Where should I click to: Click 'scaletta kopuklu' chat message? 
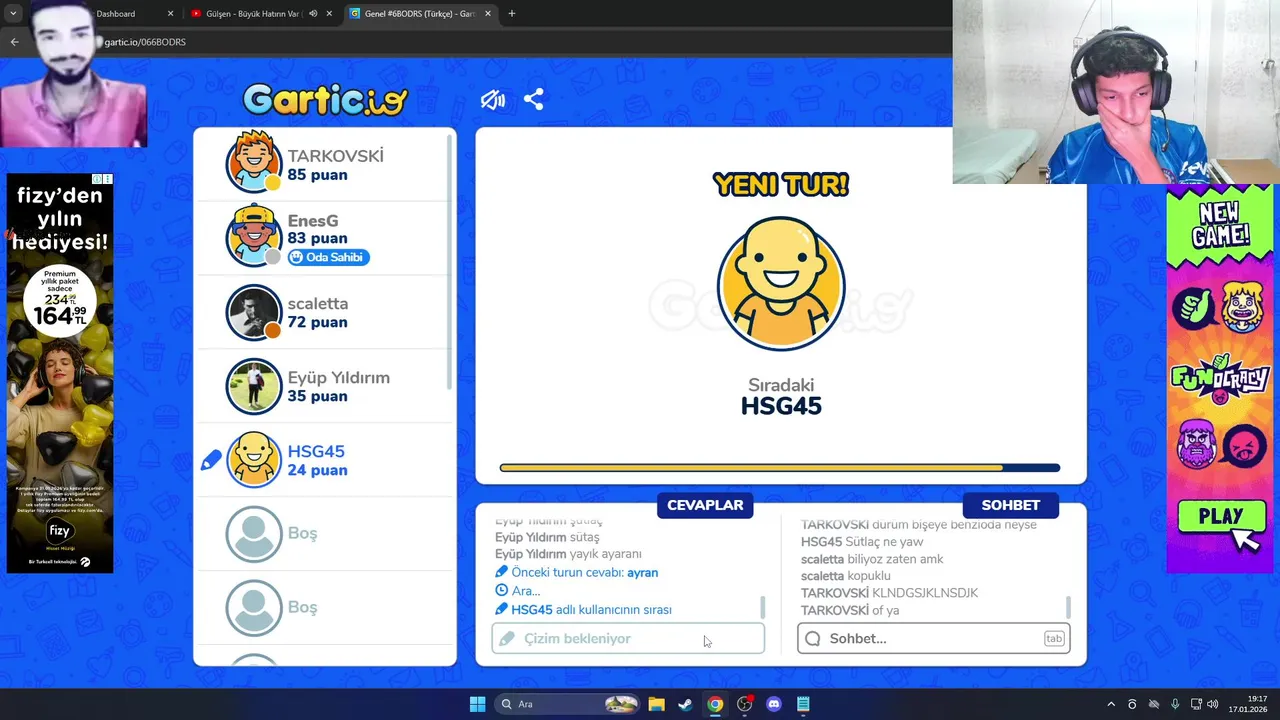point(846,576)
